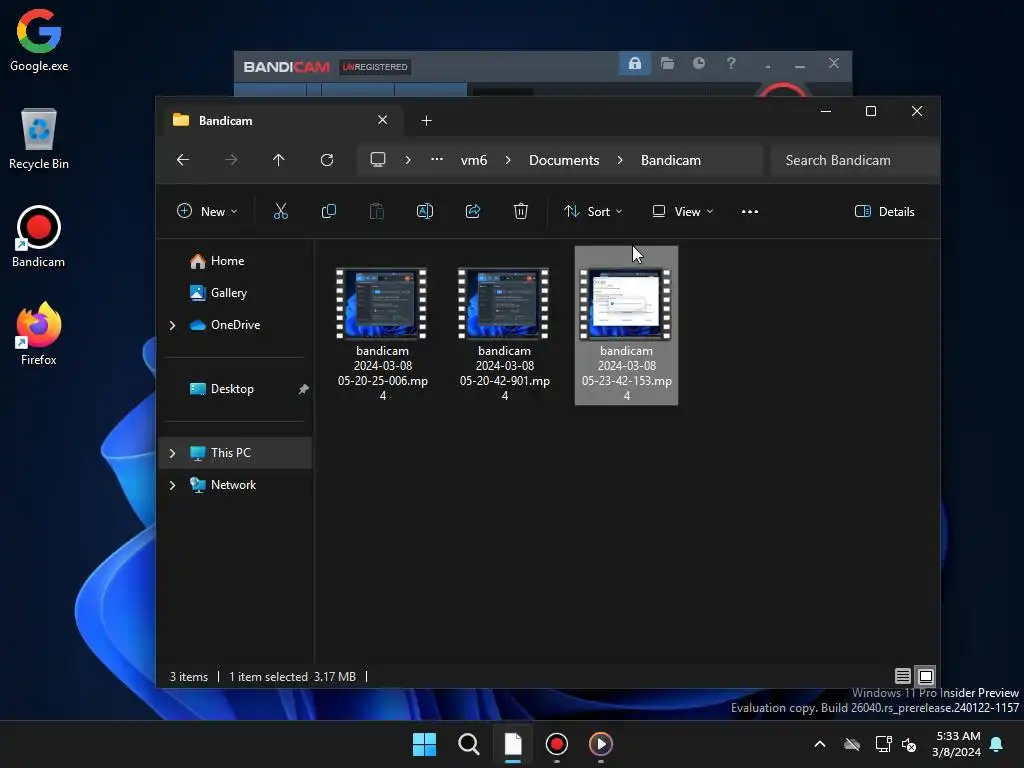
Task: Click the Rename icon in toolbar
Action: coord(424,211)
